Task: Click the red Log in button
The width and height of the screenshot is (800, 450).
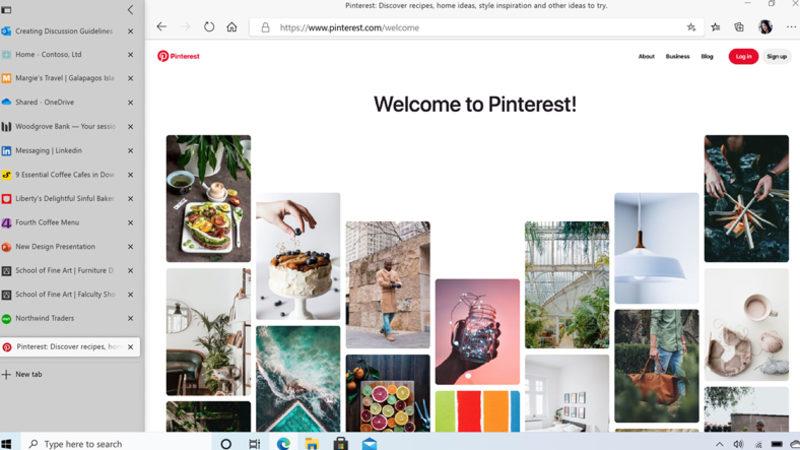Action: (743, 57)
